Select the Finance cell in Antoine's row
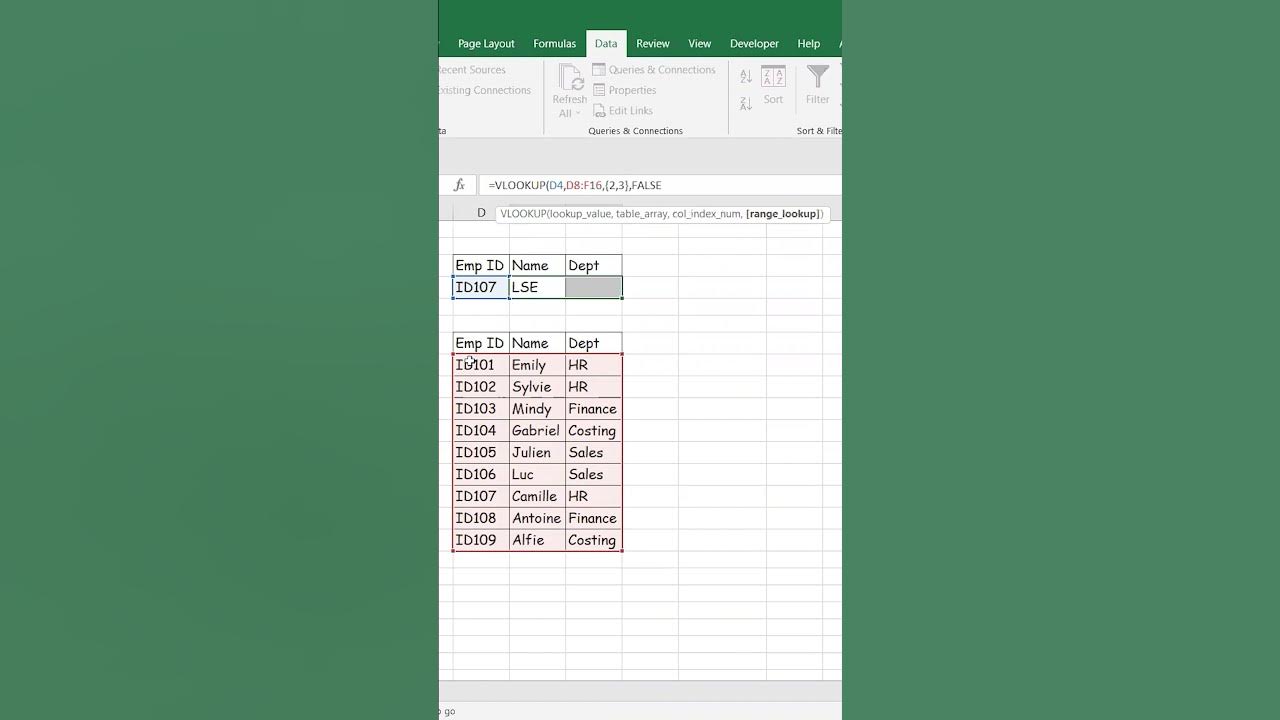Viewport: 1280px width, 720px height. point(593,519)
